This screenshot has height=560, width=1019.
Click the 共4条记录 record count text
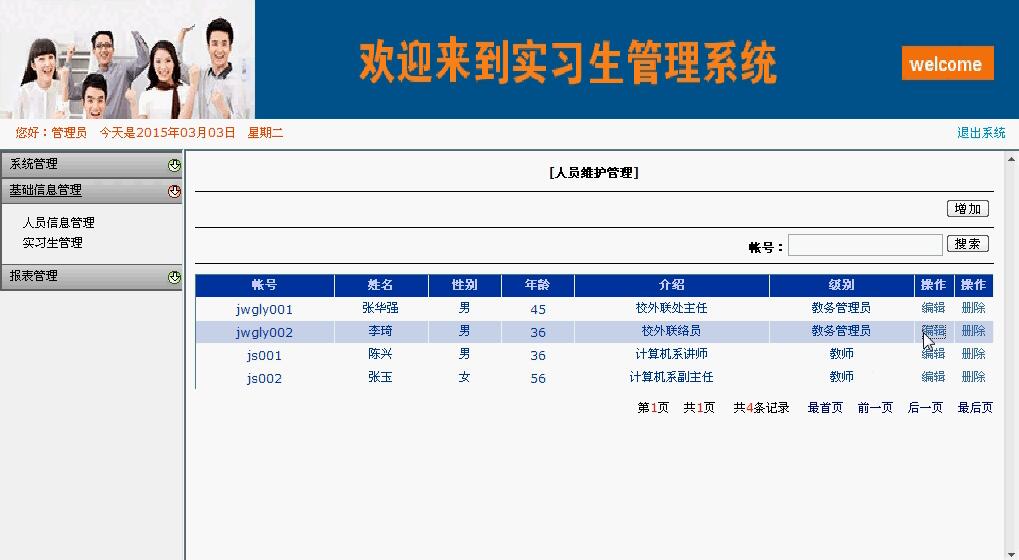761,407
